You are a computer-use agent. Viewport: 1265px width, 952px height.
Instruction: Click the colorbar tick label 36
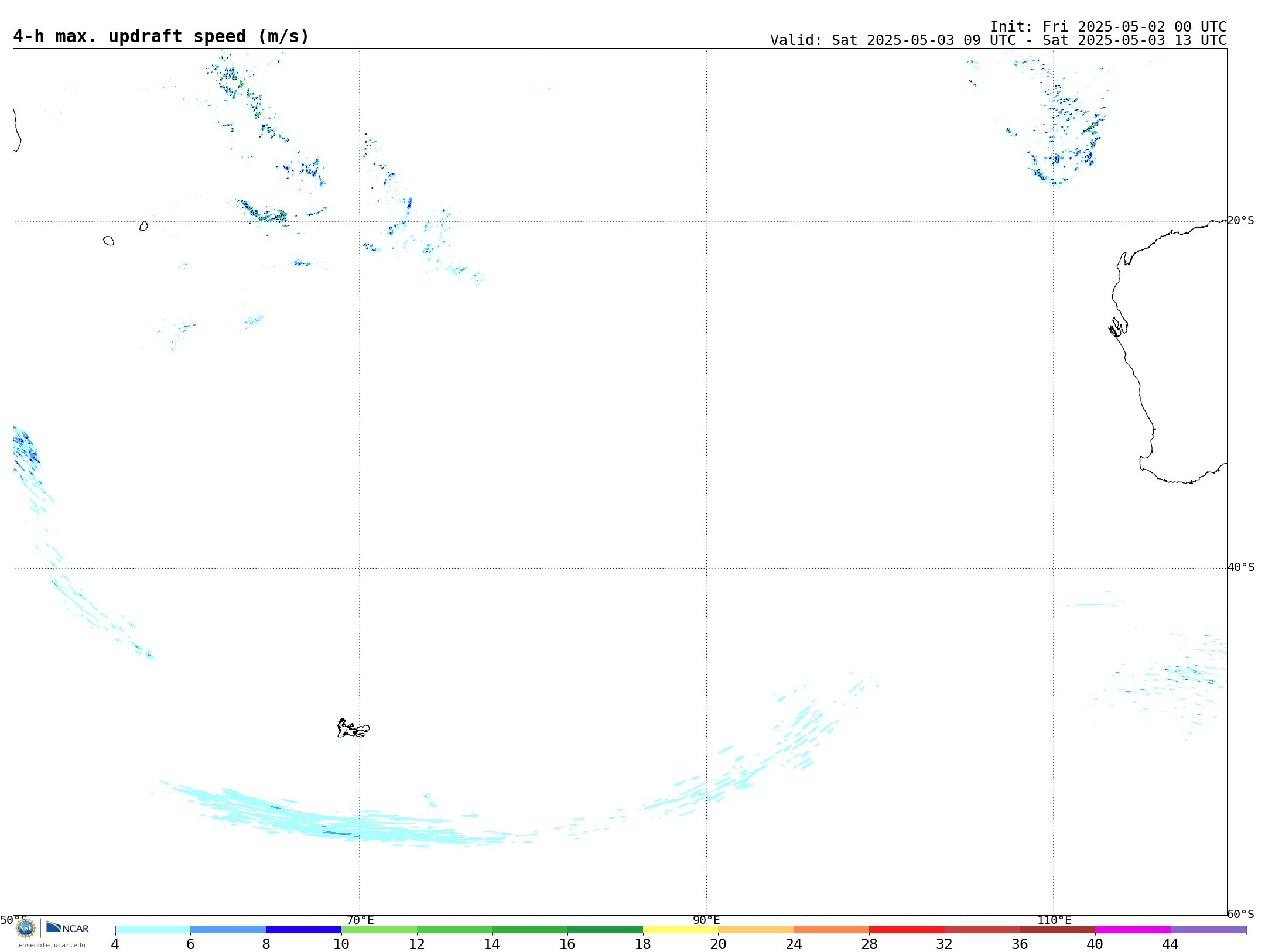point(1020,944)
